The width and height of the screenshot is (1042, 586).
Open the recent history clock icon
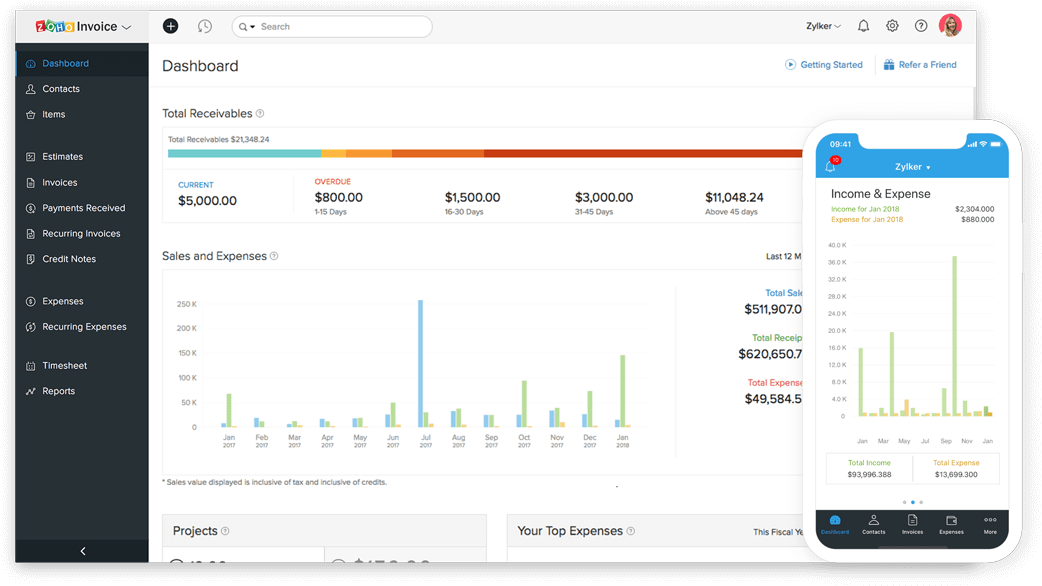[x=205, y=26]
